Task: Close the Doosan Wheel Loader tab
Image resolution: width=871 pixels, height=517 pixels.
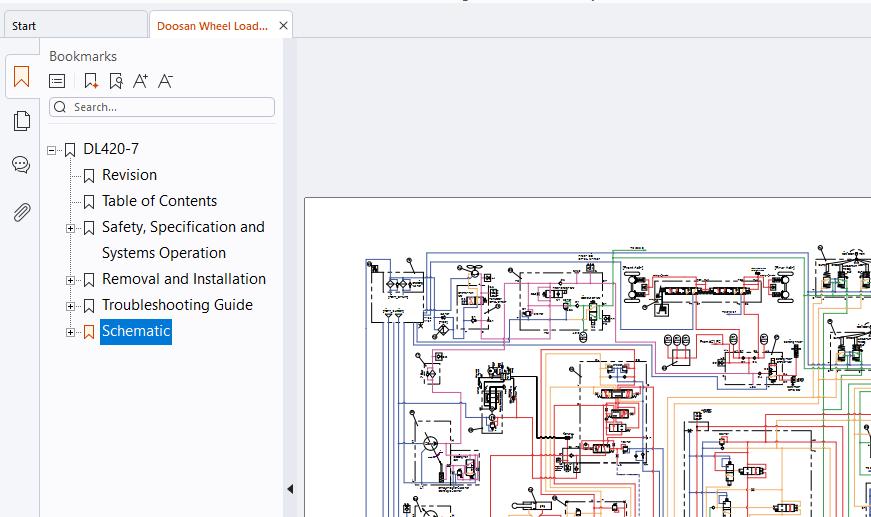Action: (x=283, y=26)
